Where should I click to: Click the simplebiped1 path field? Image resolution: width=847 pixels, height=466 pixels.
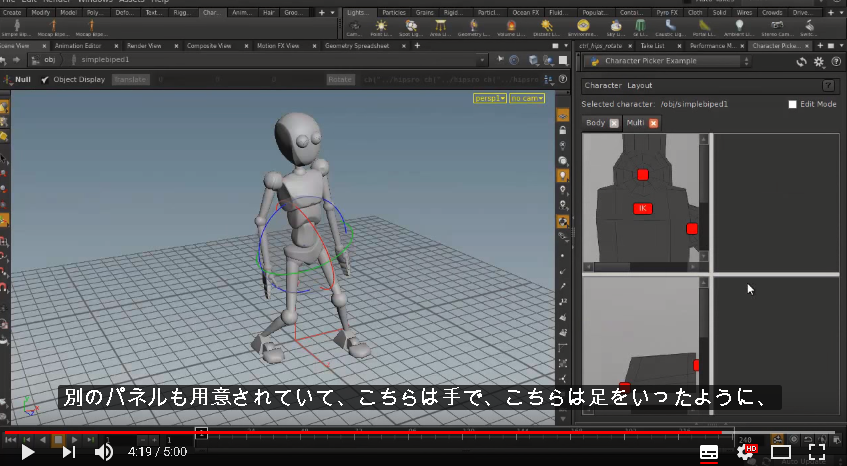point(105,60)
